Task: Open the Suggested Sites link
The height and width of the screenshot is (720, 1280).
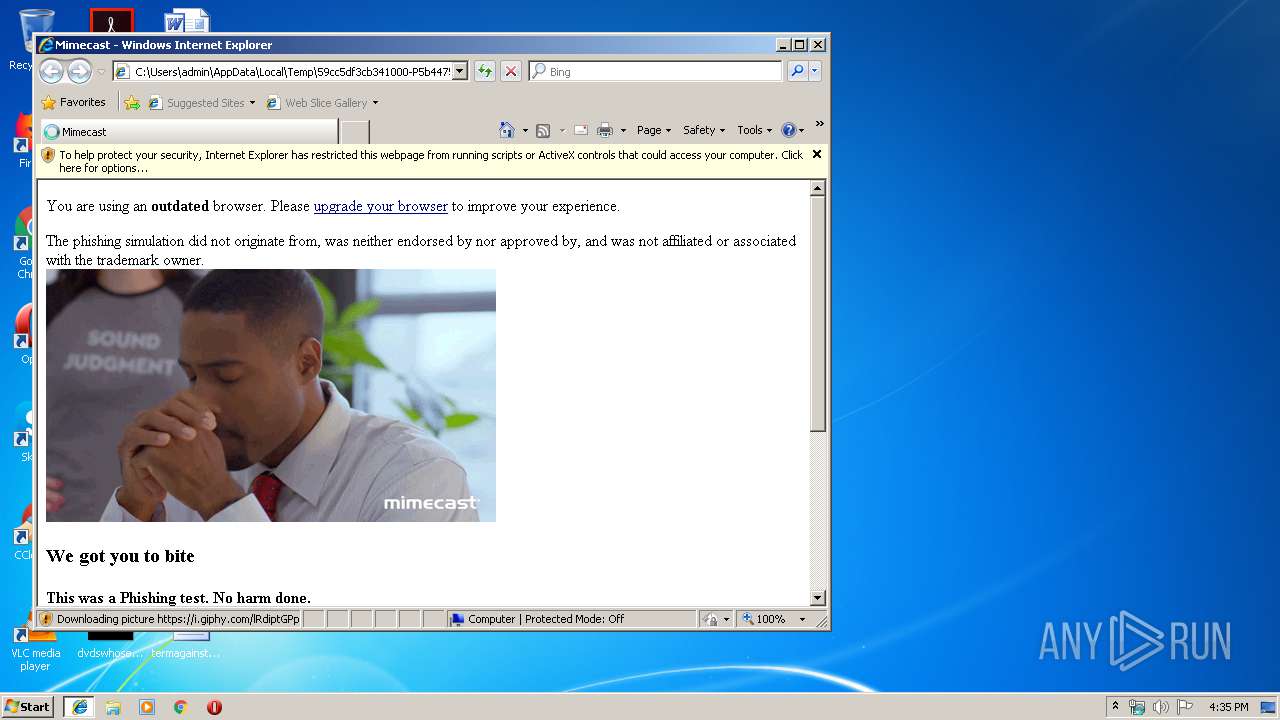Action: (x=201, y=102)
